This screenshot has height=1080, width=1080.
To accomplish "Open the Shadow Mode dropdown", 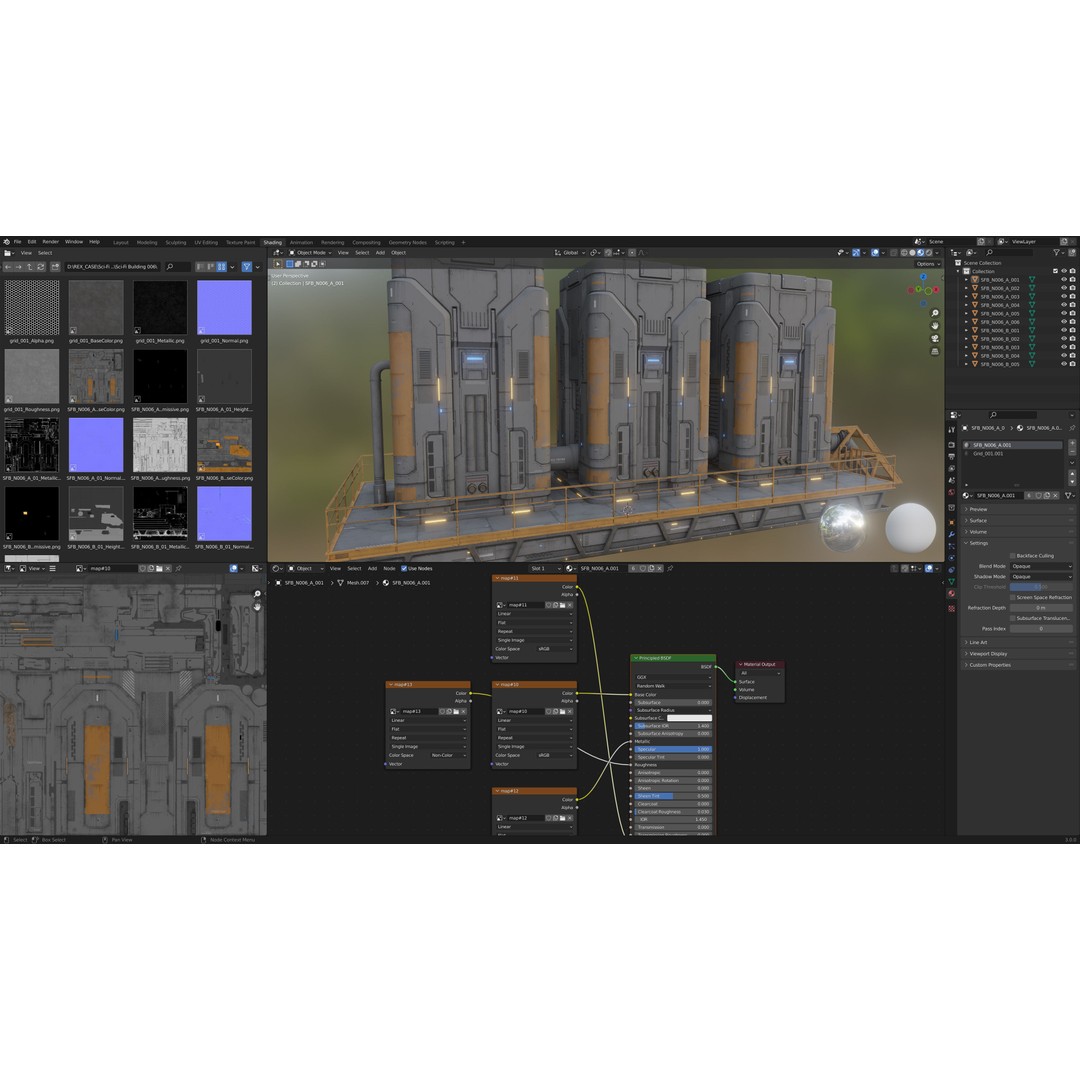I will tap(1041, 577).
